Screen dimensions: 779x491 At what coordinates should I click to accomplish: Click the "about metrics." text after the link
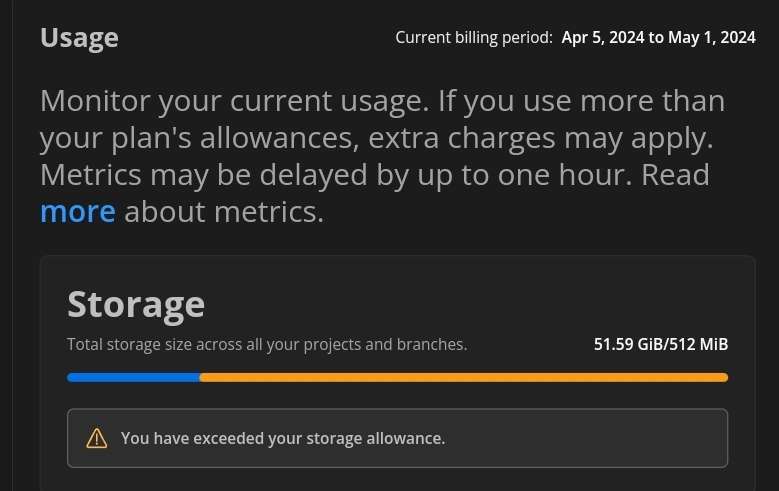224,212
